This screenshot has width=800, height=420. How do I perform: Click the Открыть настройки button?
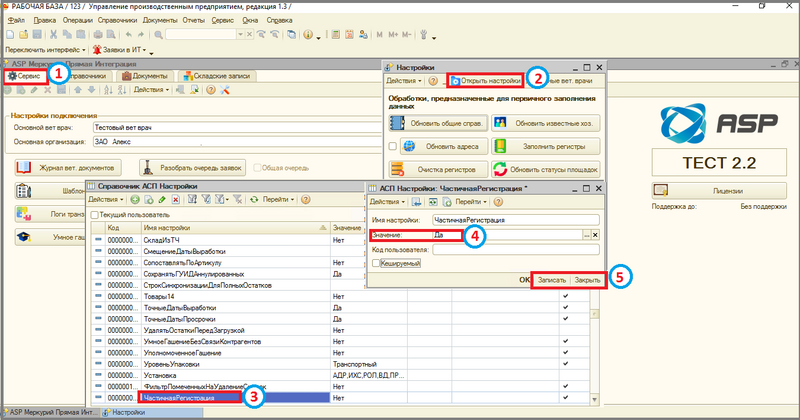pyautogui.click(x=486, y=81)
